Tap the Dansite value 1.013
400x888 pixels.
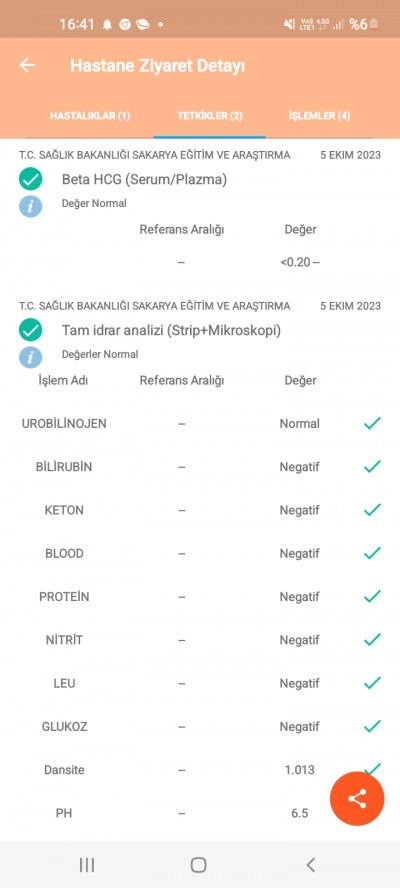point(300,770)
